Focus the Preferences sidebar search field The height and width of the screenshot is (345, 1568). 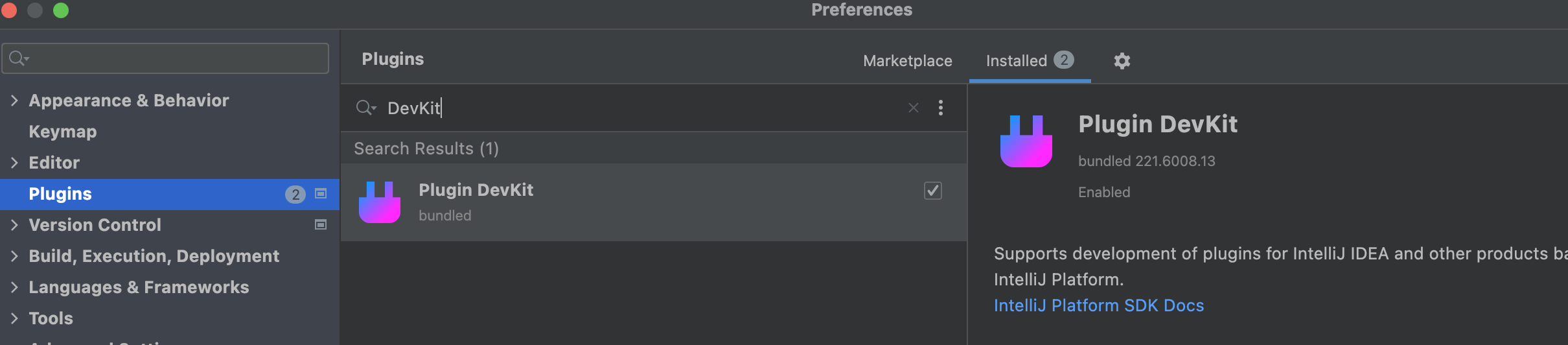click(175, 58)
